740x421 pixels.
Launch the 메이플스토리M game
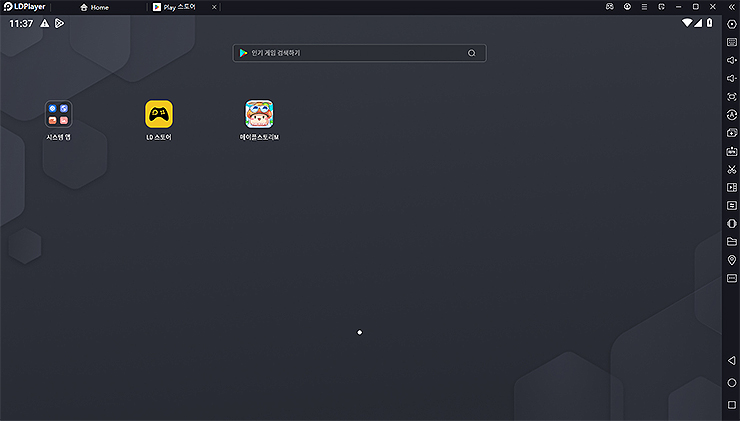click(259, 120)
